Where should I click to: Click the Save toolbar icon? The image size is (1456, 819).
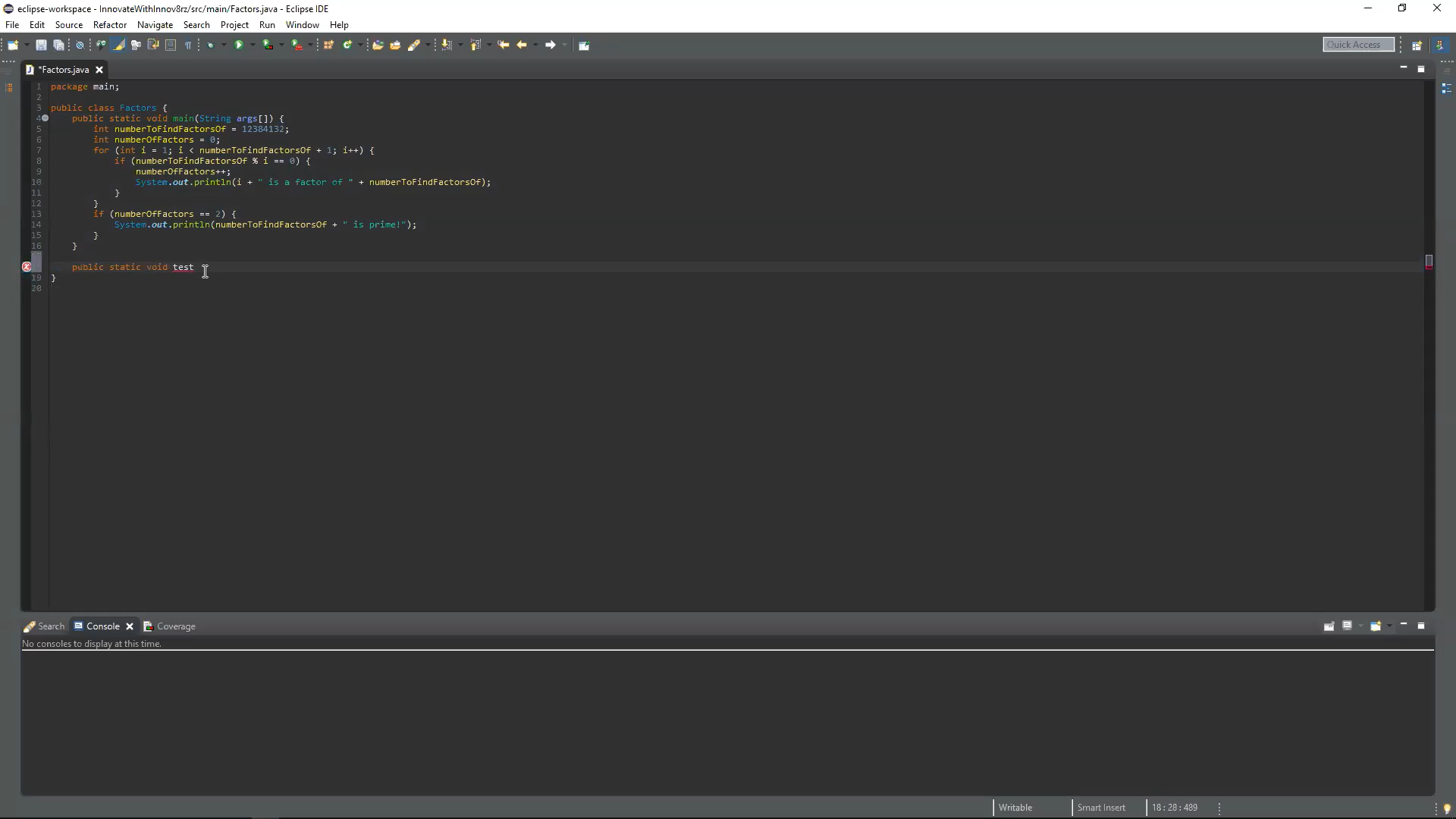pyautogui.click(x=41, y=45)
